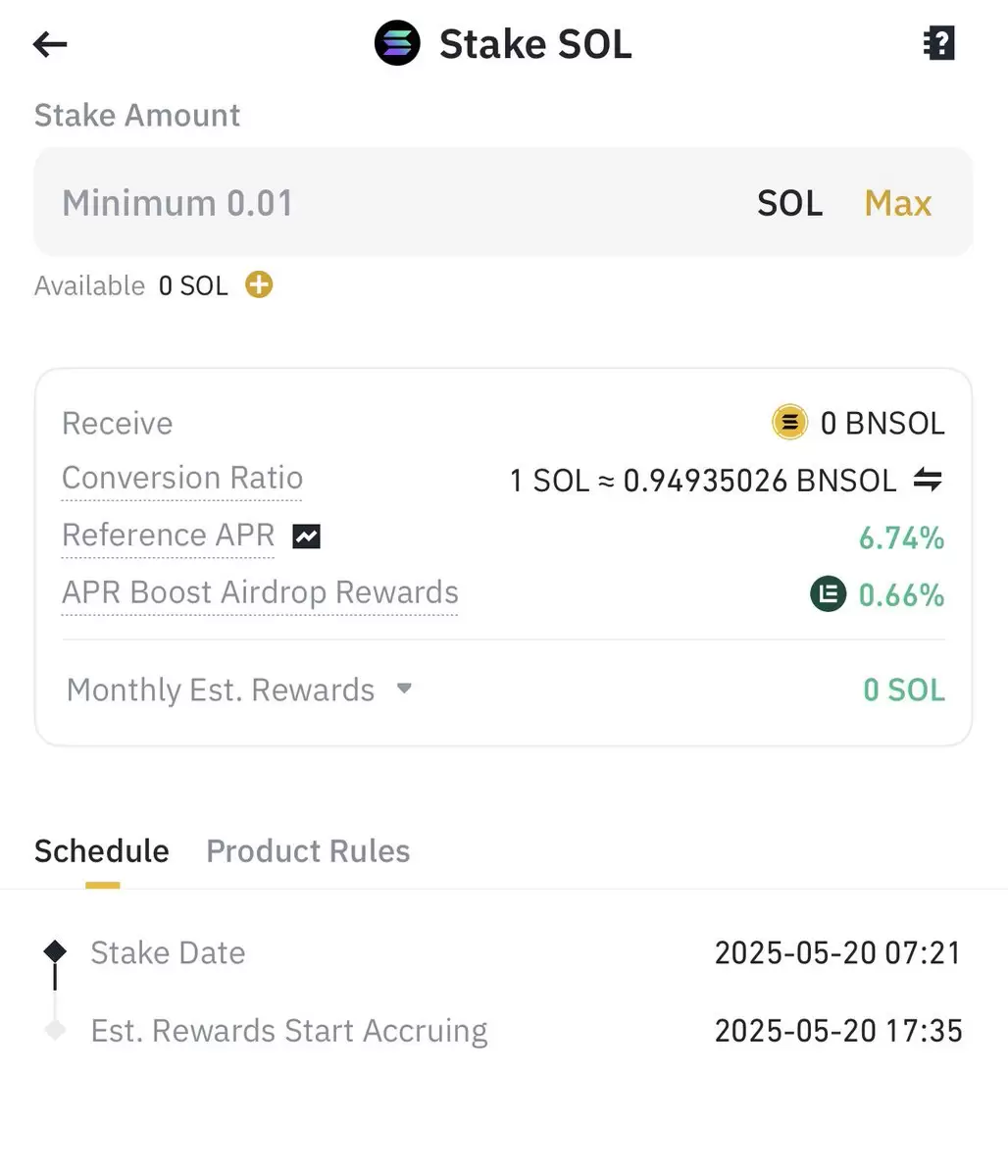Open APR Boost Airdrop Rewards details
Image resolution: width=1008 pixels, height=1176 pixels.
(x=260, y=593)
